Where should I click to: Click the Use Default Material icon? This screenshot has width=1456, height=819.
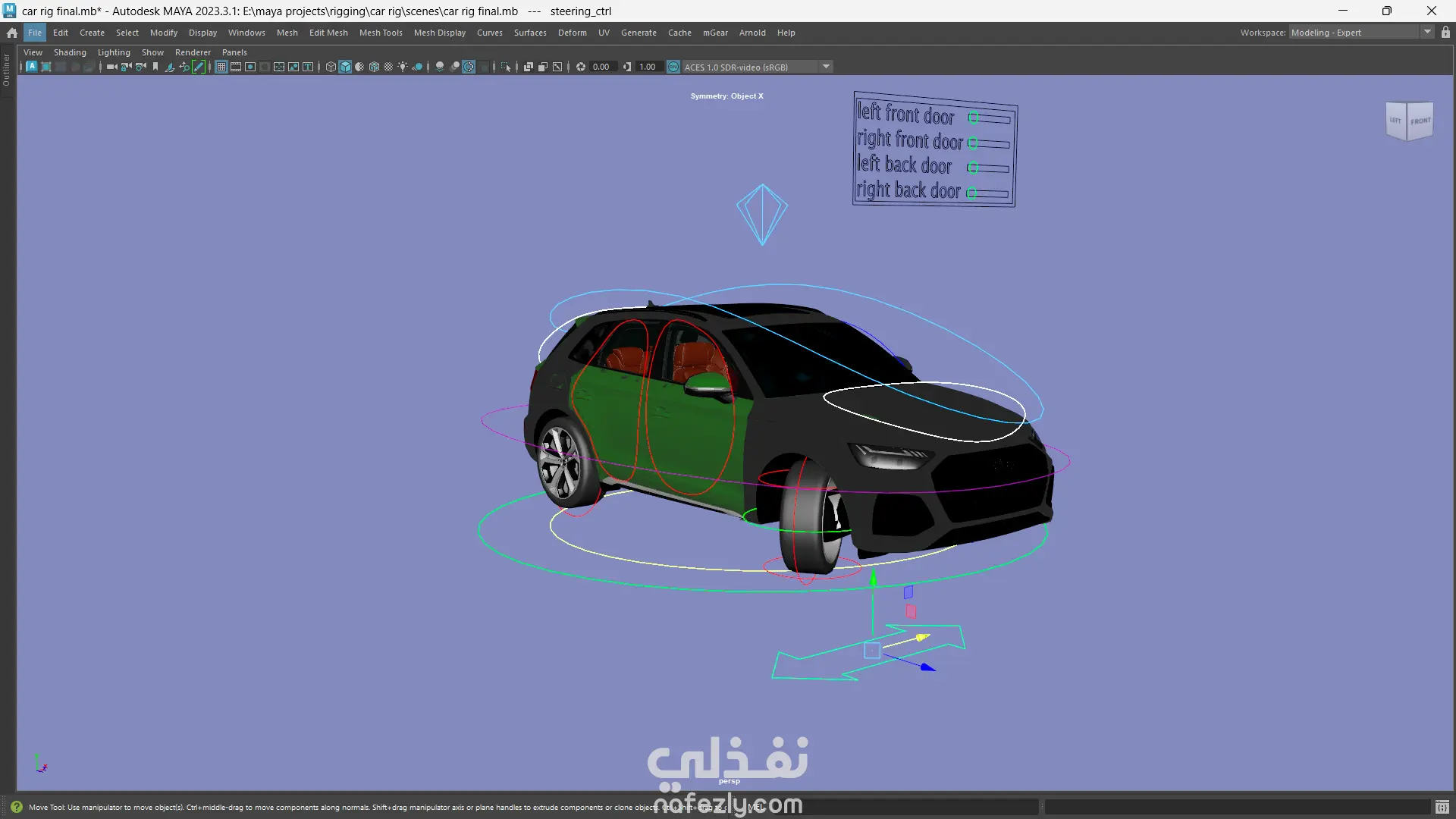(x=359, y=67)
